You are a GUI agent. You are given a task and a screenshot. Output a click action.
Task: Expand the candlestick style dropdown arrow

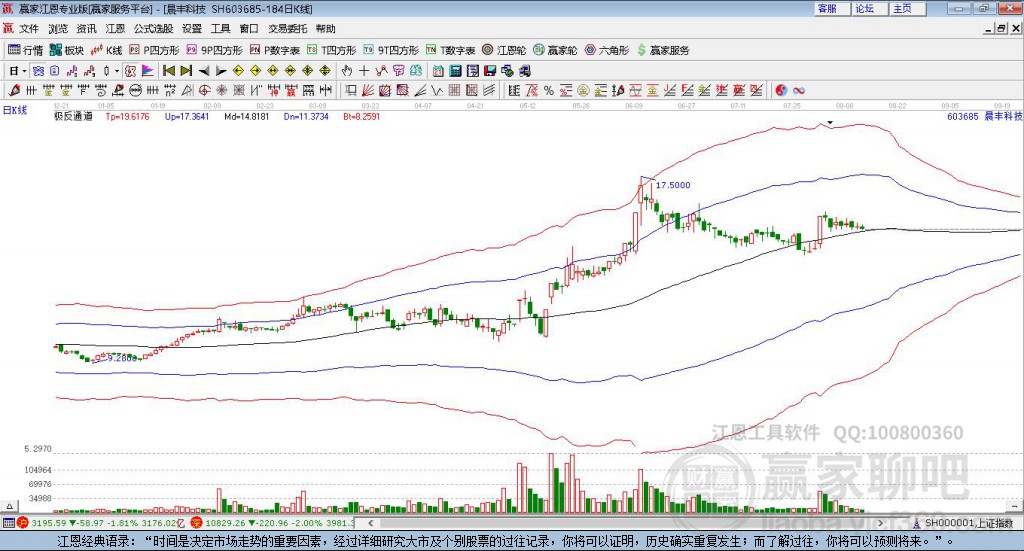click(117, 71)
